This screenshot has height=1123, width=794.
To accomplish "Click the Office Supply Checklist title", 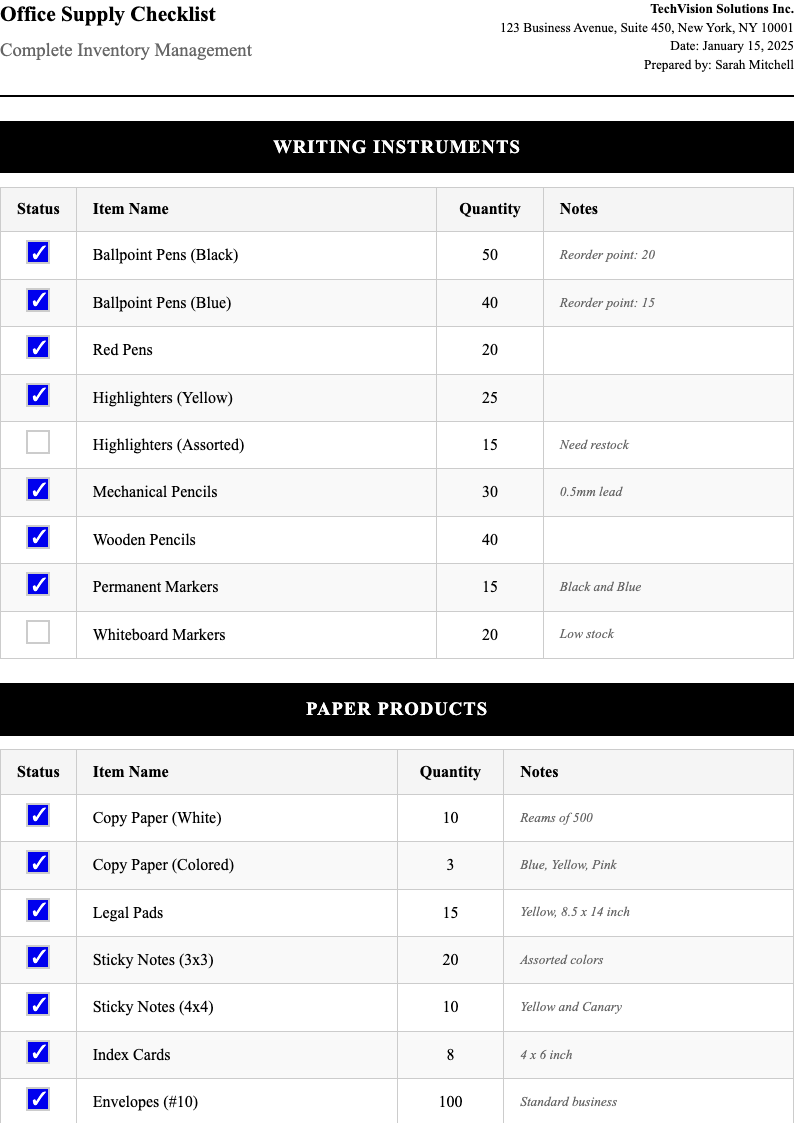I will click(x=108, y=15).
